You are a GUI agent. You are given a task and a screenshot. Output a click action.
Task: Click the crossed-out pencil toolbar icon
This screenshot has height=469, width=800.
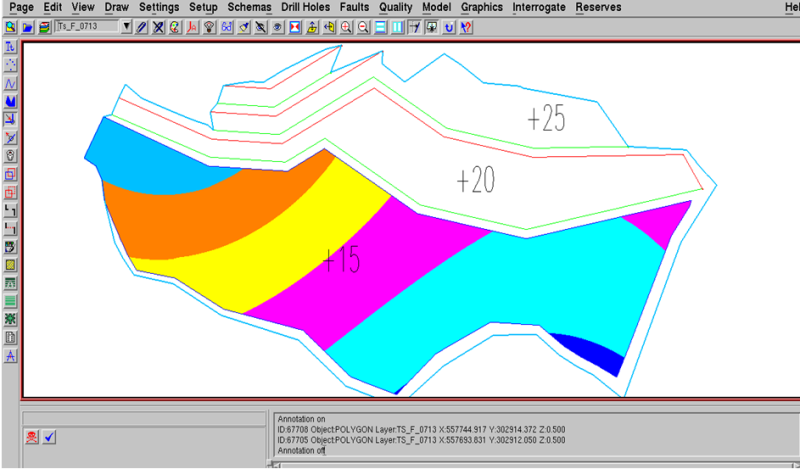tap(158, 27)
